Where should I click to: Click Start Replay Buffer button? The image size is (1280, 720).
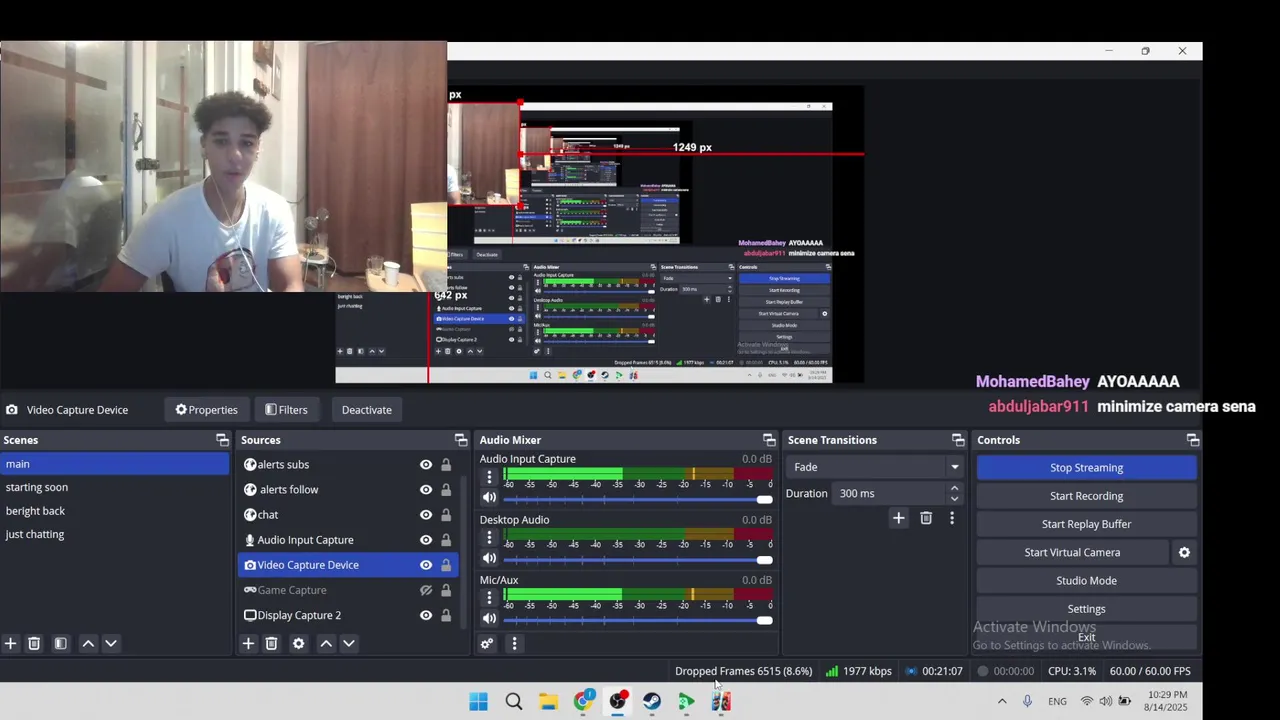point(1086,524)
